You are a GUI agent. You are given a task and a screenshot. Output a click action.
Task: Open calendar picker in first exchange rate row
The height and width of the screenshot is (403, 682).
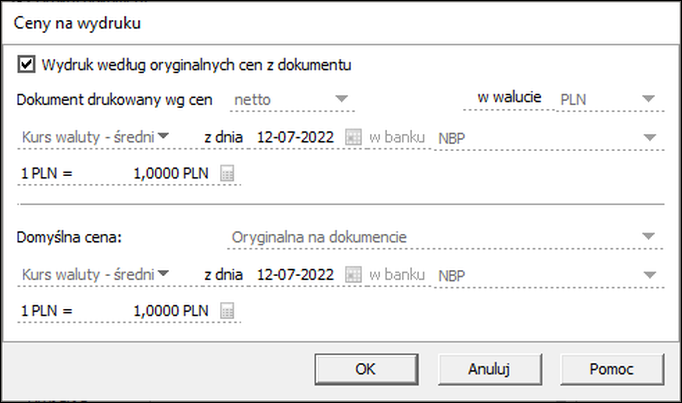[x=353, y=137]
